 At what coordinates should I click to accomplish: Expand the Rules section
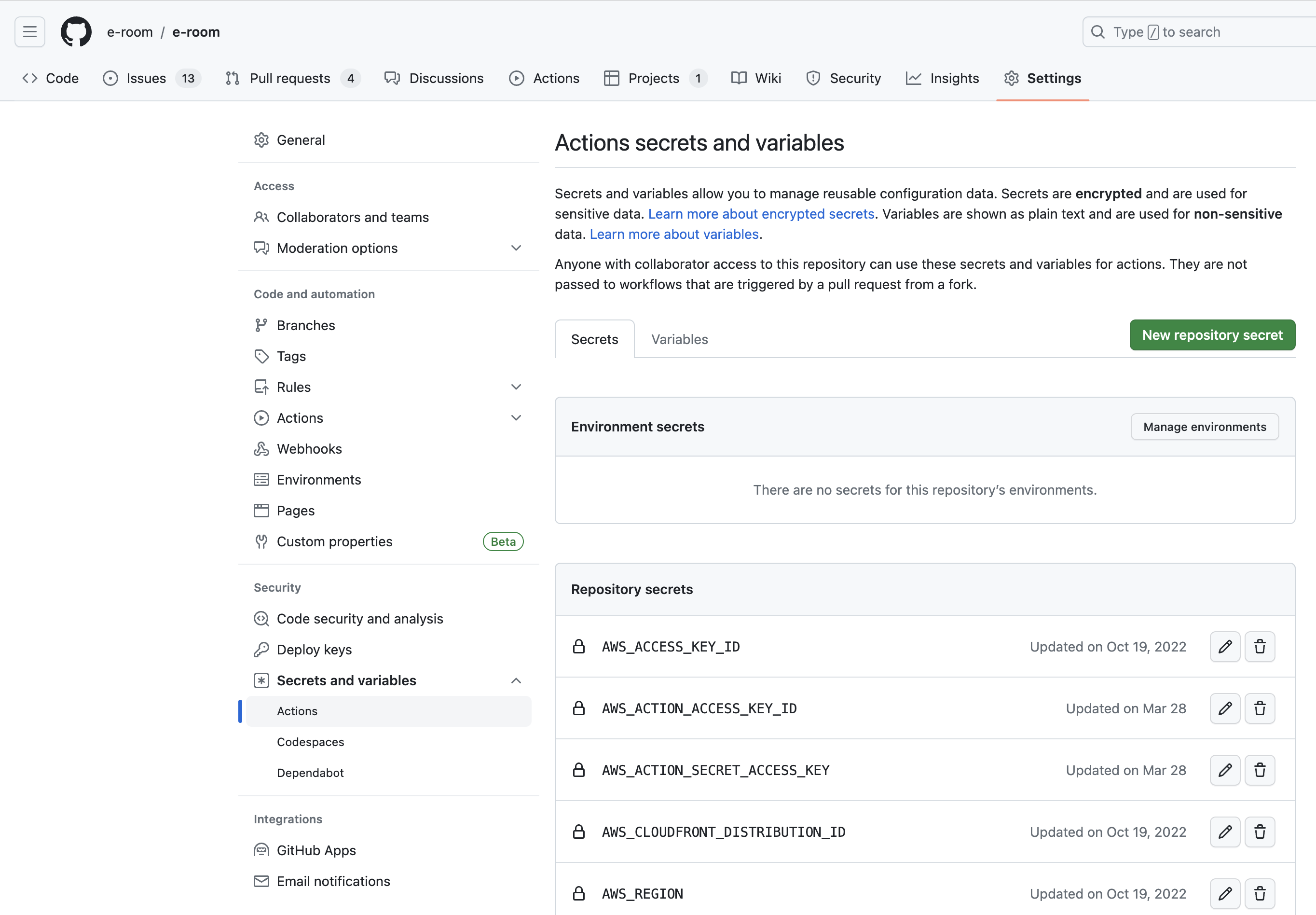(x=515, y=387)
